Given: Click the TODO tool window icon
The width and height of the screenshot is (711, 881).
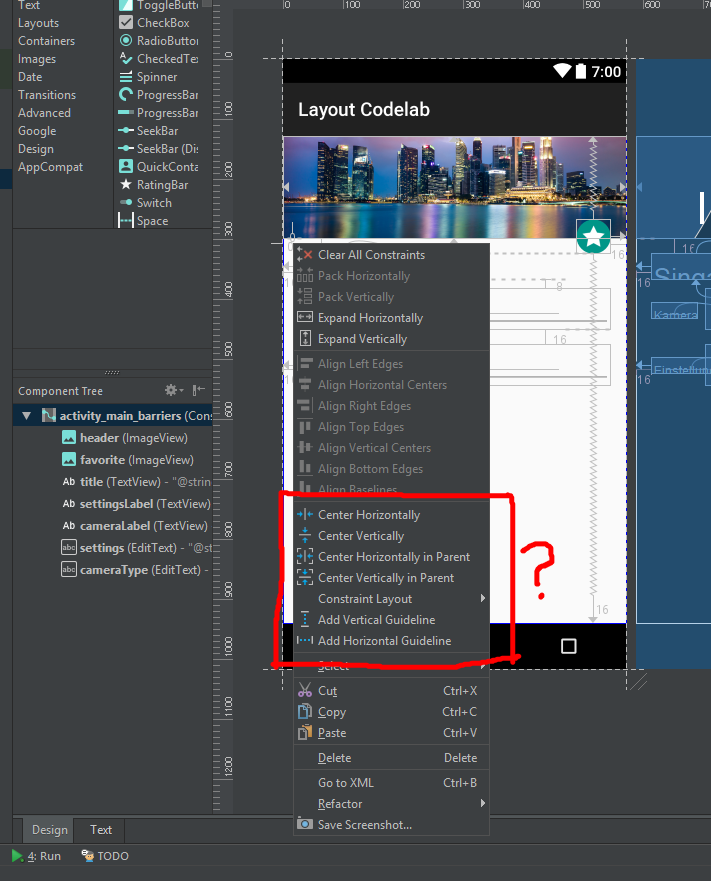Looking at the screenshot, I should [x=88, y=855].
